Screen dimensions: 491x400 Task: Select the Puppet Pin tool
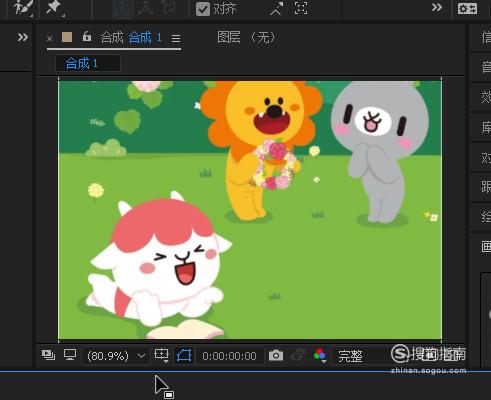tap(54, 7)
